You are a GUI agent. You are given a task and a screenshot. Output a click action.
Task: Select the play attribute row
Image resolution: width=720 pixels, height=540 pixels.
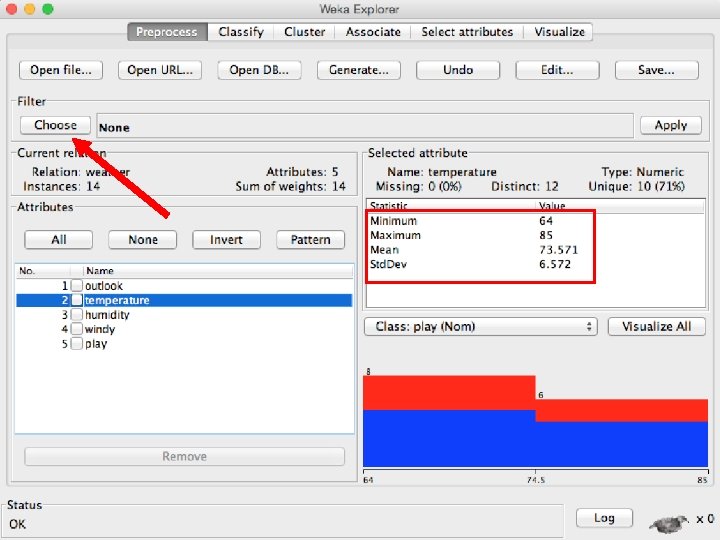point(185,343)
